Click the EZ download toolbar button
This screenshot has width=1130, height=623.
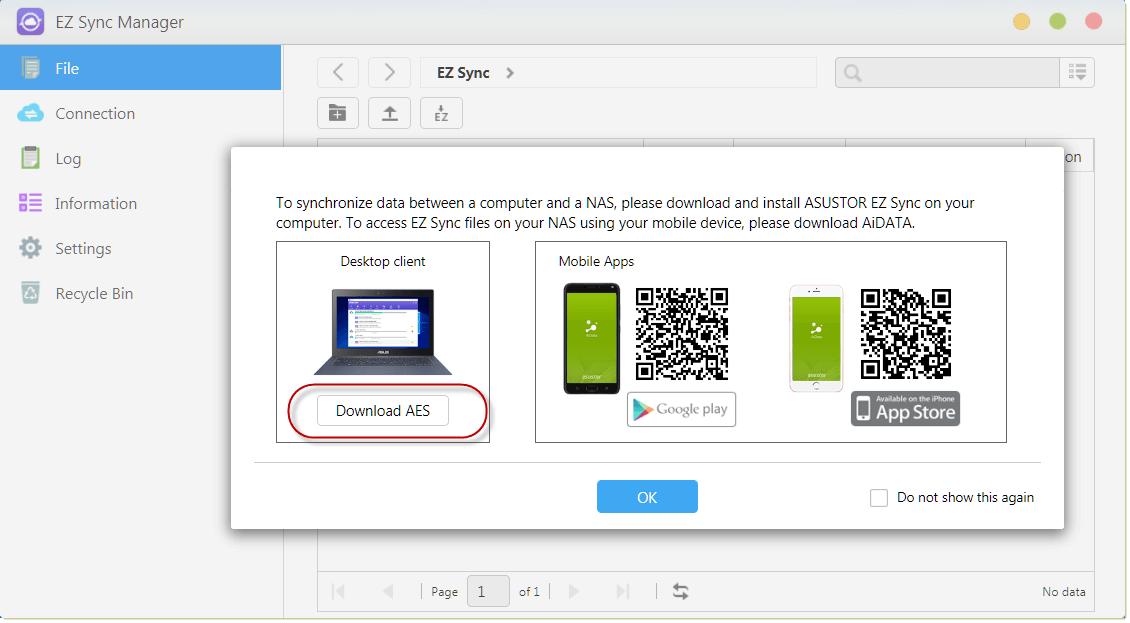pos(441,113)
